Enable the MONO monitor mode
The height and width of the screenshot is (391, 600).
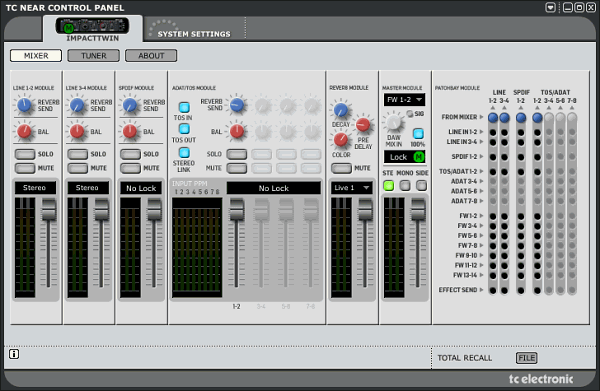pos(405,186)
